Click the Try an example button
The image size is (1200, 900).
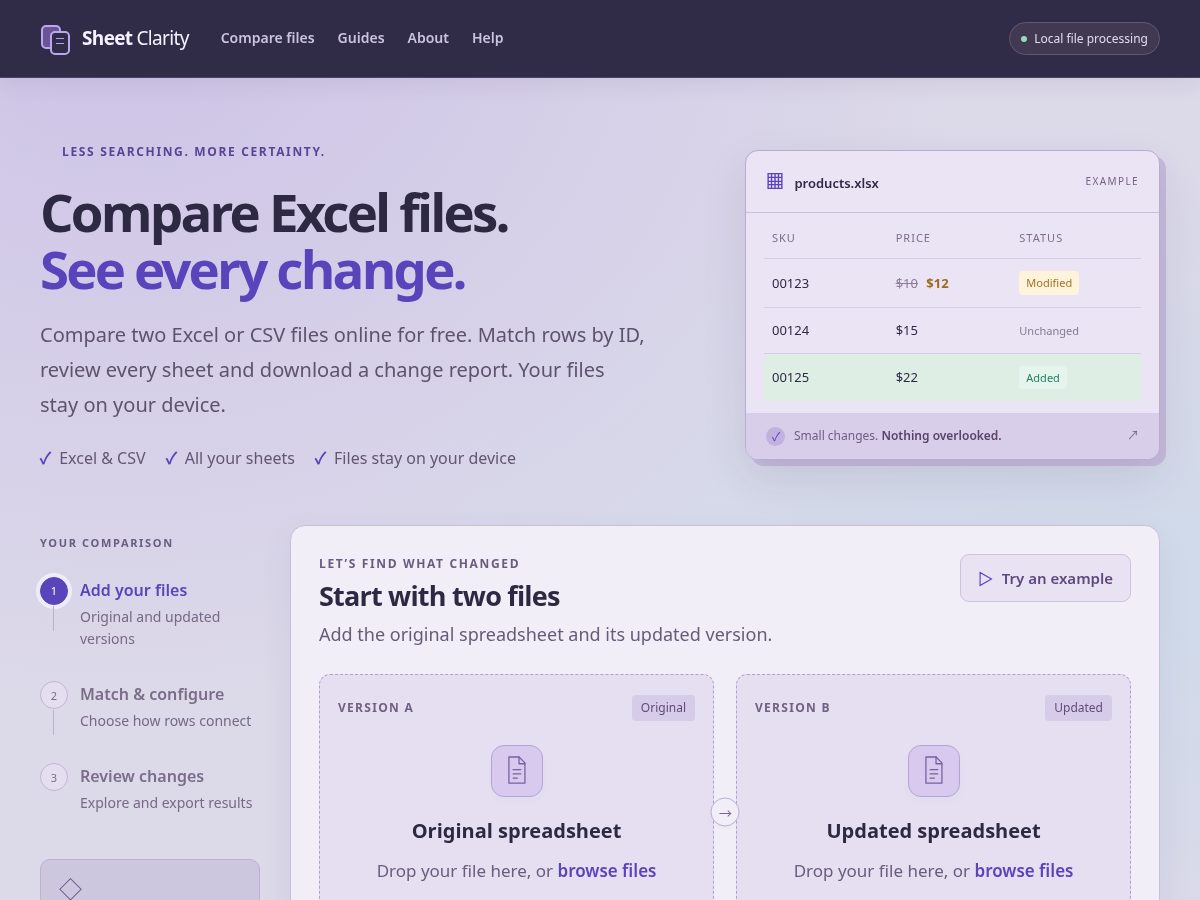click(1045, 578)
